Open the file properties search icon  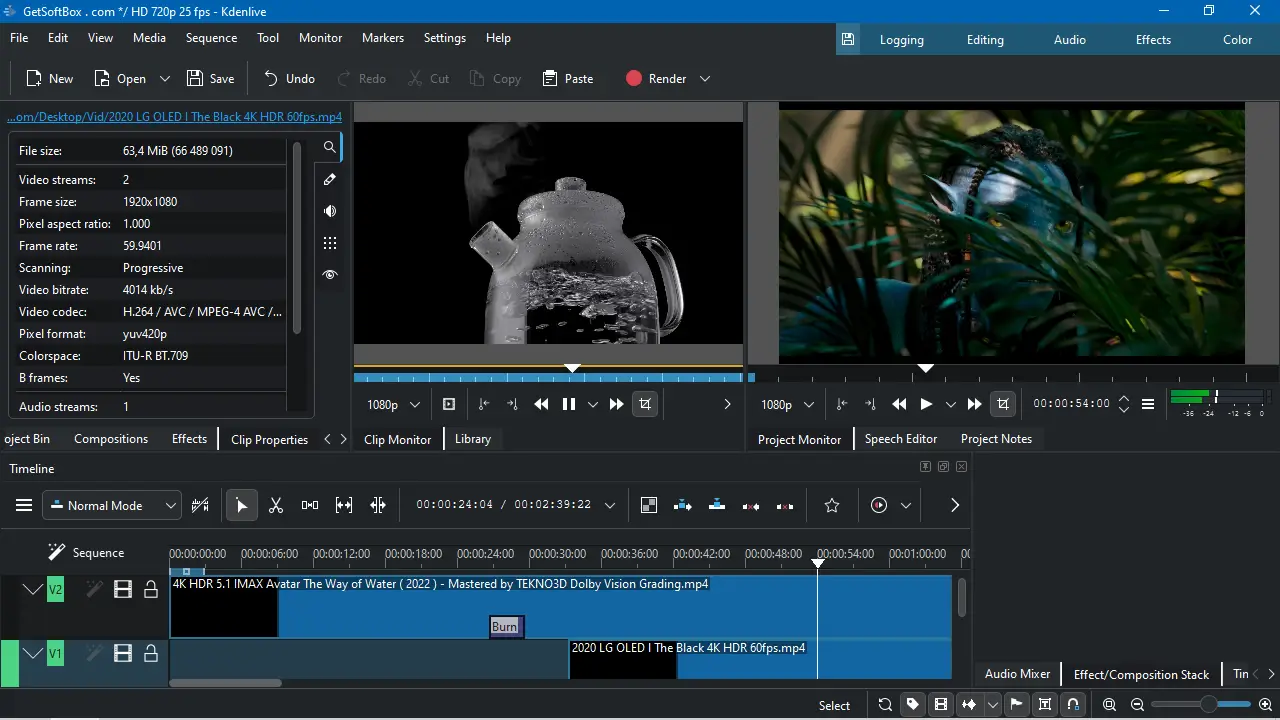(329, 147)
